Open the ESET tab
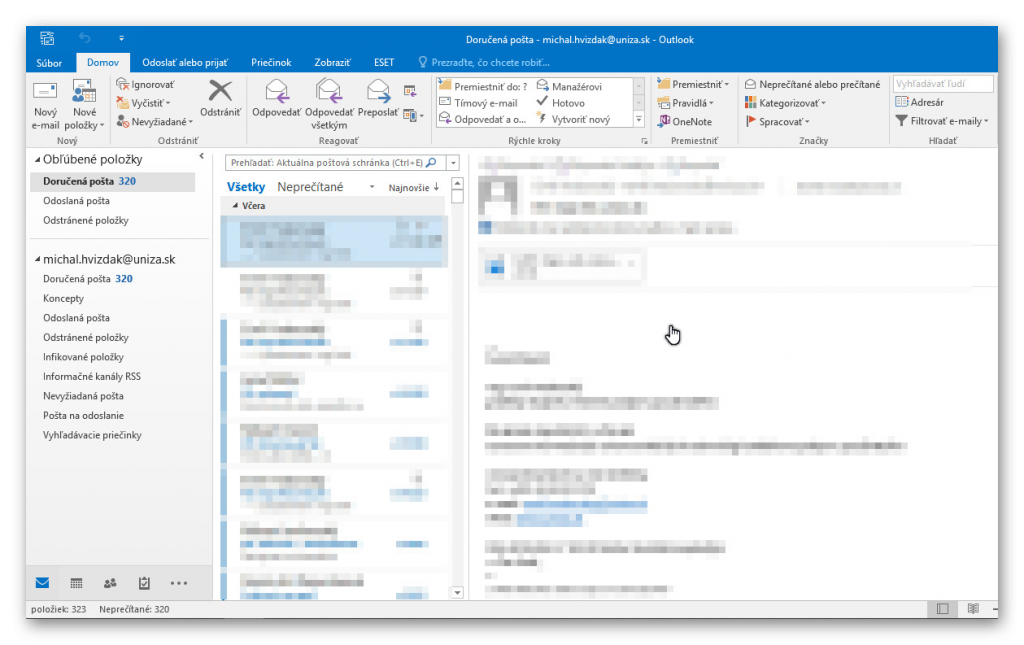Viewport: 1024px width, 645px height. pos(384,63)
